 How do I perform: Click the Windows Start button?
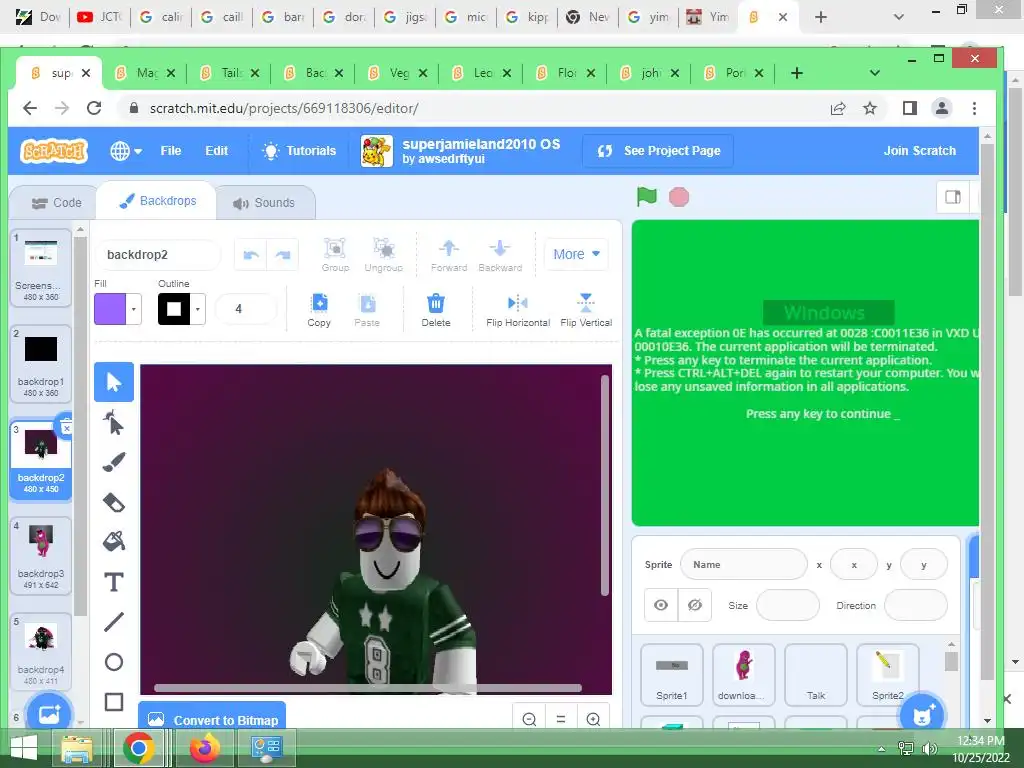pos(24,748)
